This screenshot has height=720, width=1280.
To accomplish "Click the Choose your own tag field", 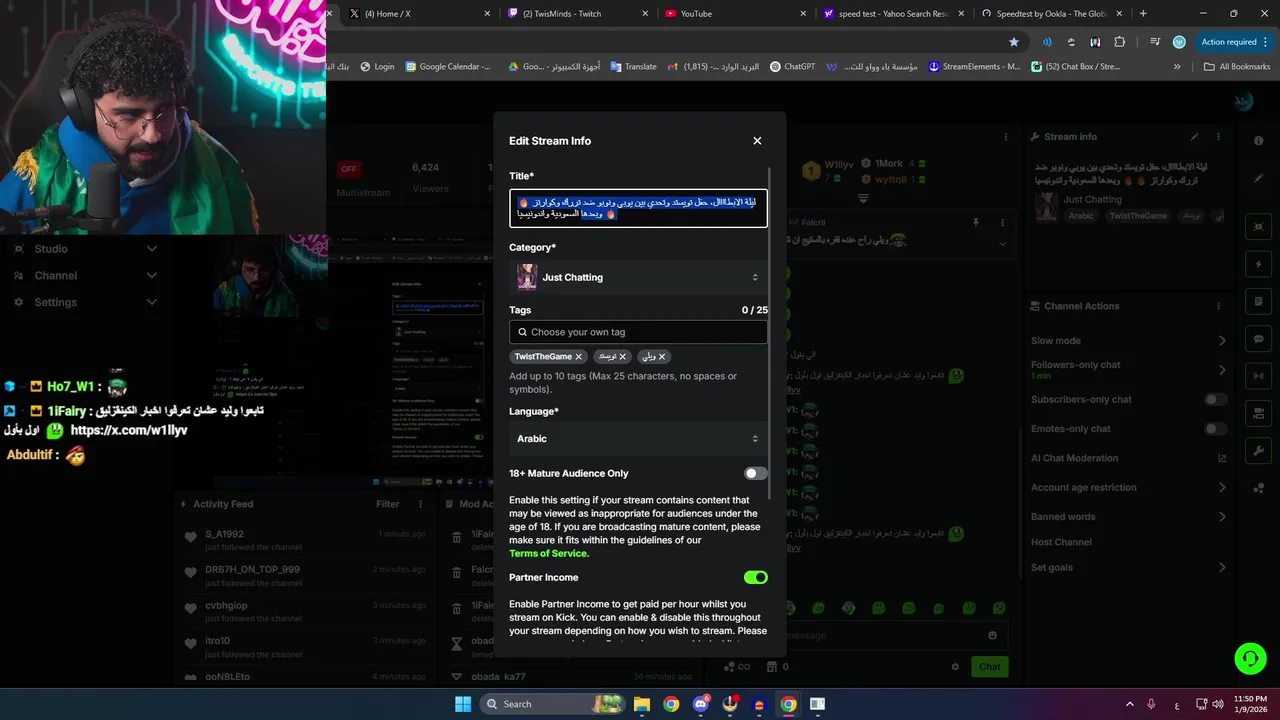I will (x=638, y=332).
